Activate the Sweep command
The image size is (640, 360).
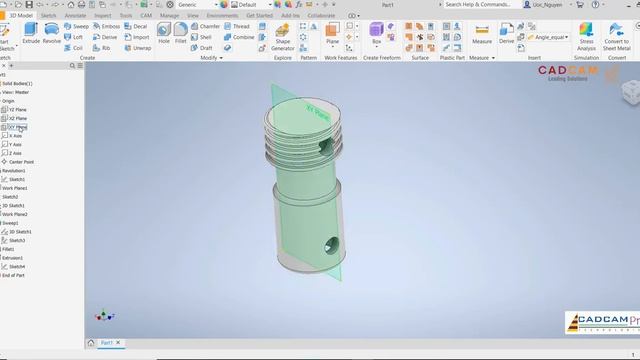pos(76,26)
